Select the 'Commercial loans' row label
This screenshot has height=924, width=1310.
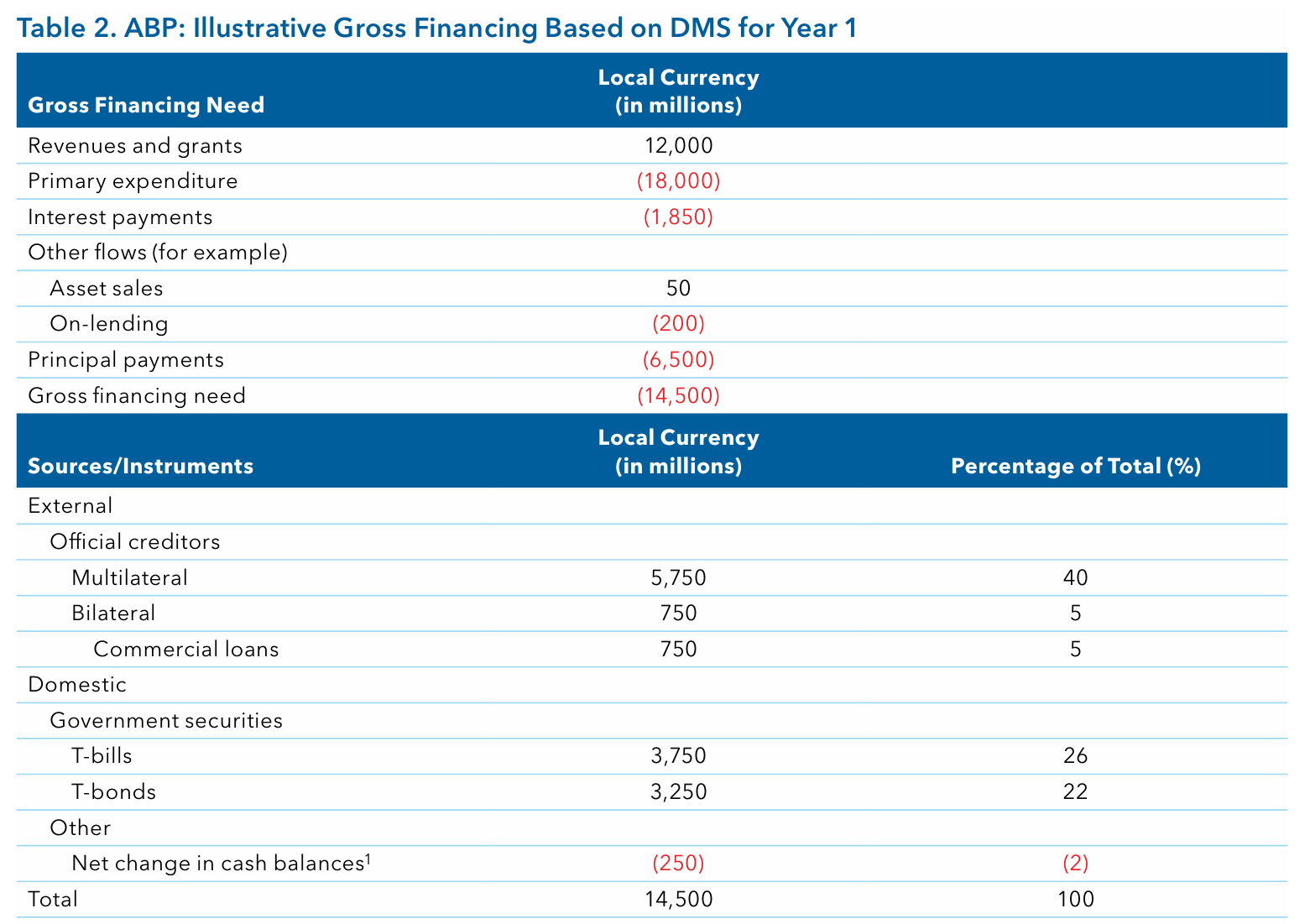(185, 649)
